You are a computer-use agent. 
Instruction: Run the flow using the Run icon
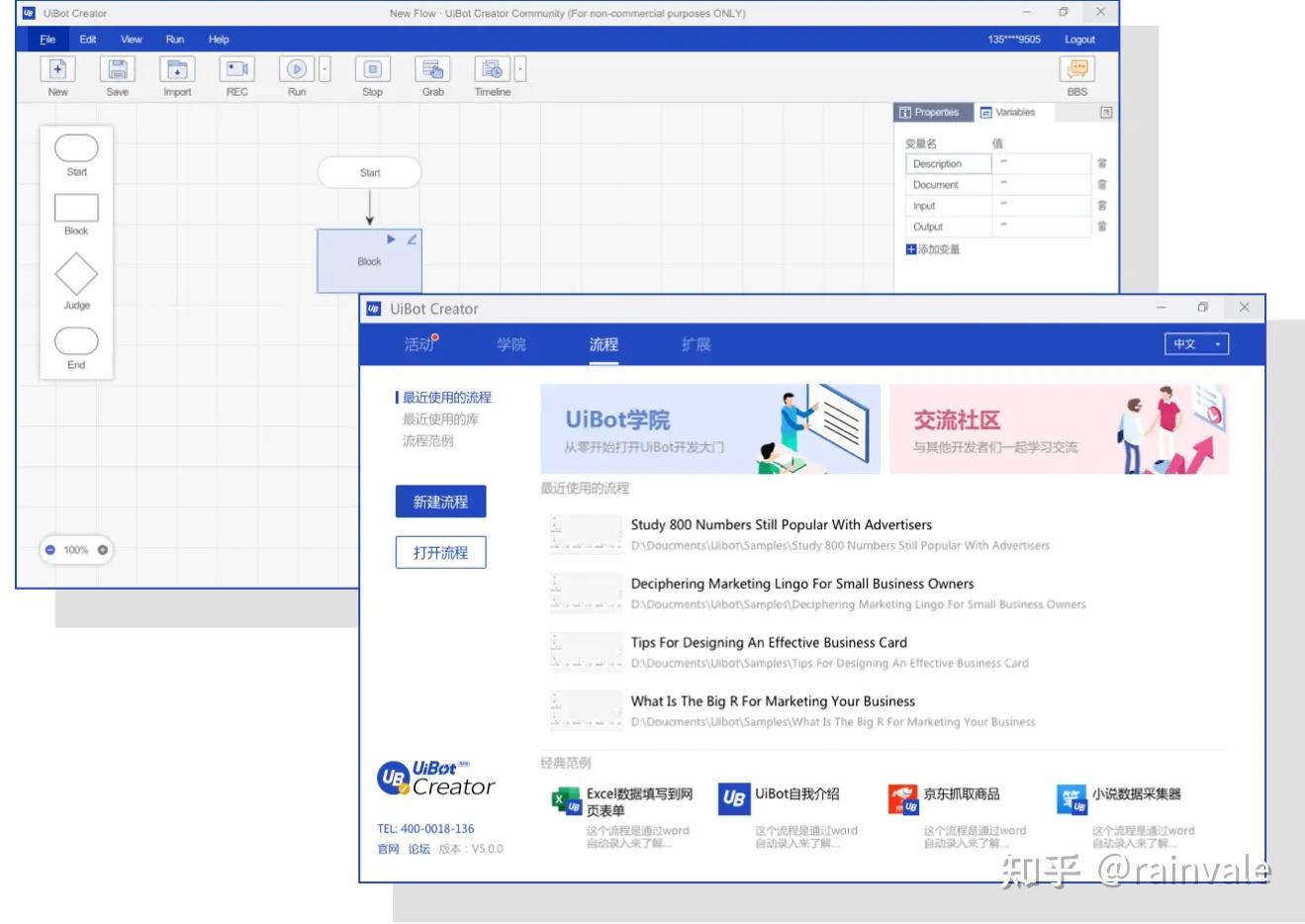pos(296,69)
